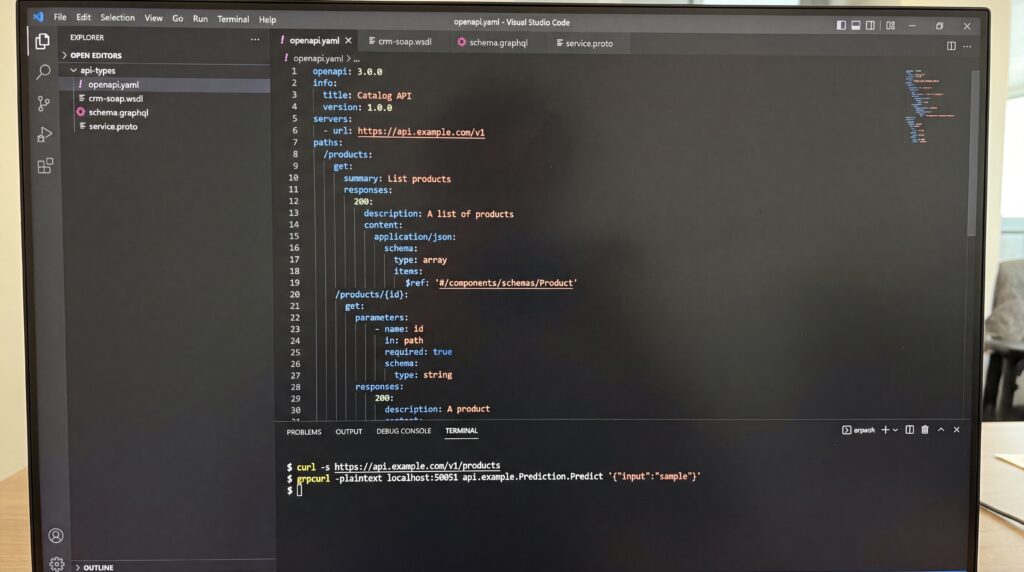Open the View menu
Image resolution: width=1024 pixels, height=572 pixels.
point(153,18)
